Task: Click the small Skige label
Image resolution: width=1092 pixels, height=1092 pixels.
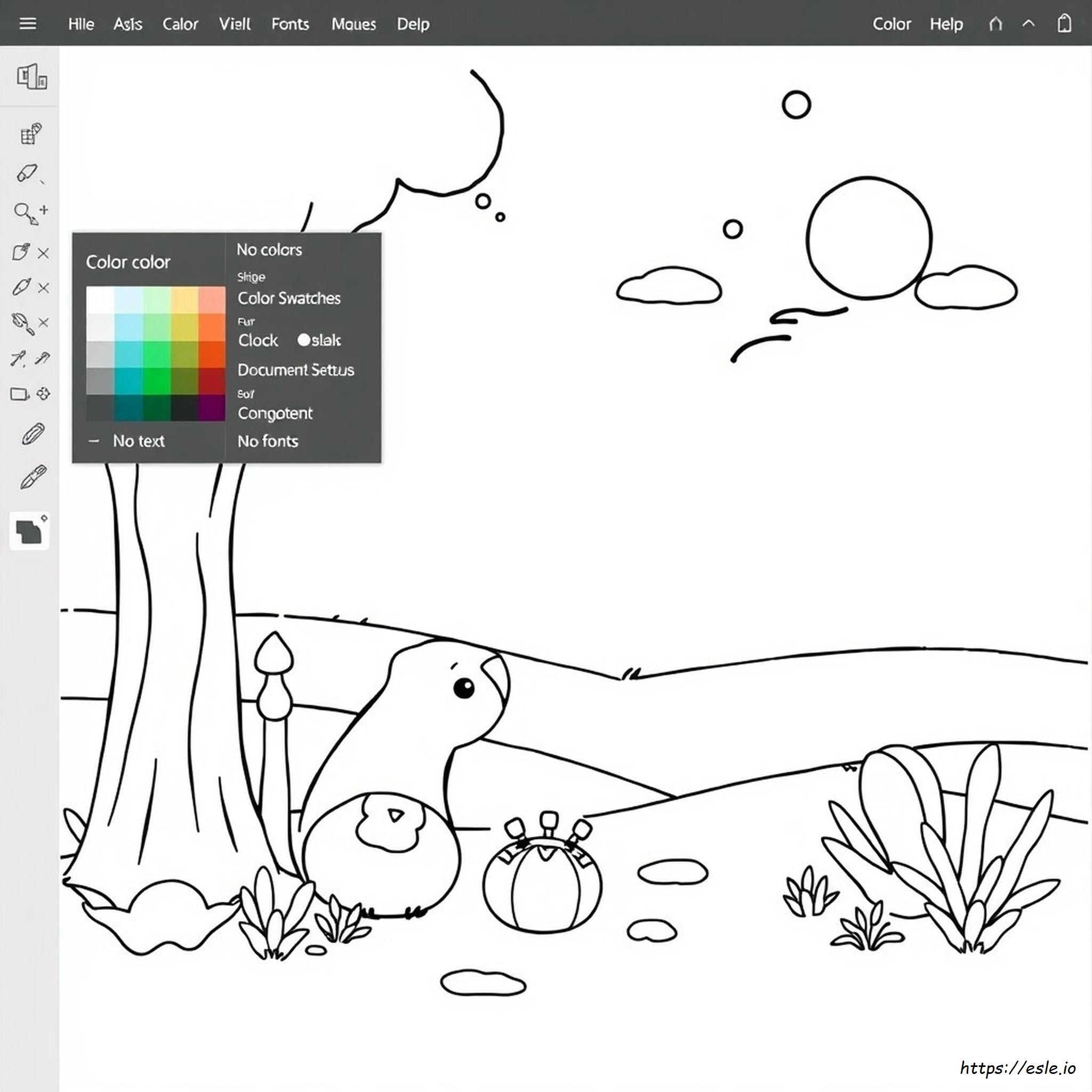Action: 251,277
